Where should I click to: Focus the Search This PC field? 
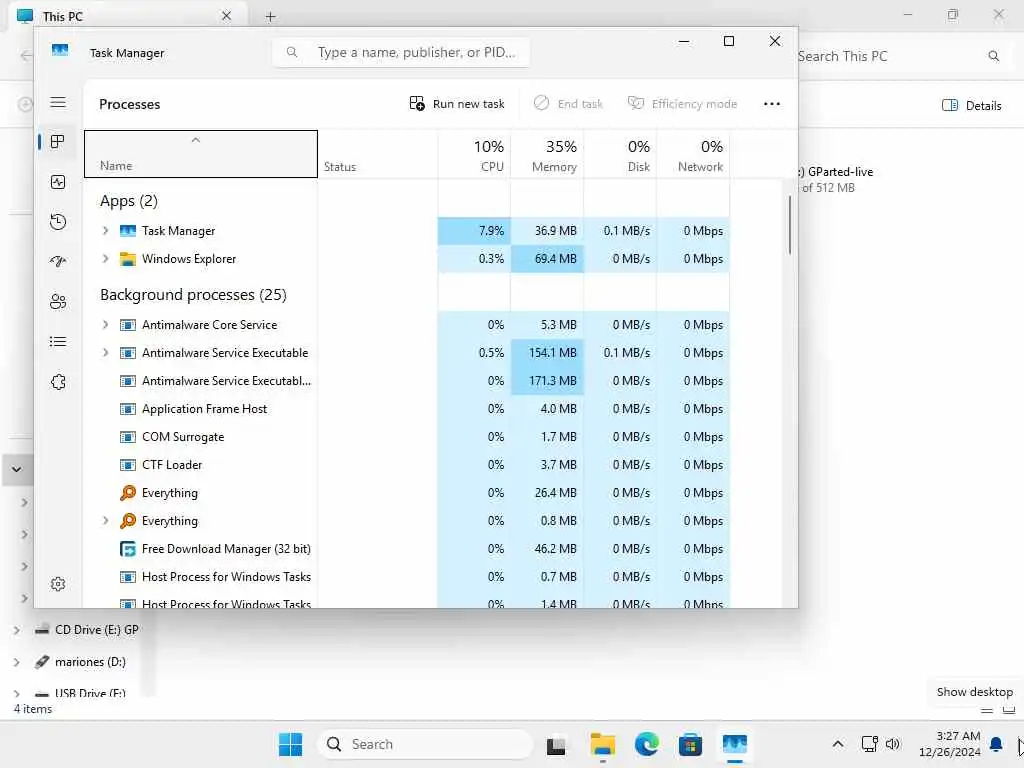900,56
